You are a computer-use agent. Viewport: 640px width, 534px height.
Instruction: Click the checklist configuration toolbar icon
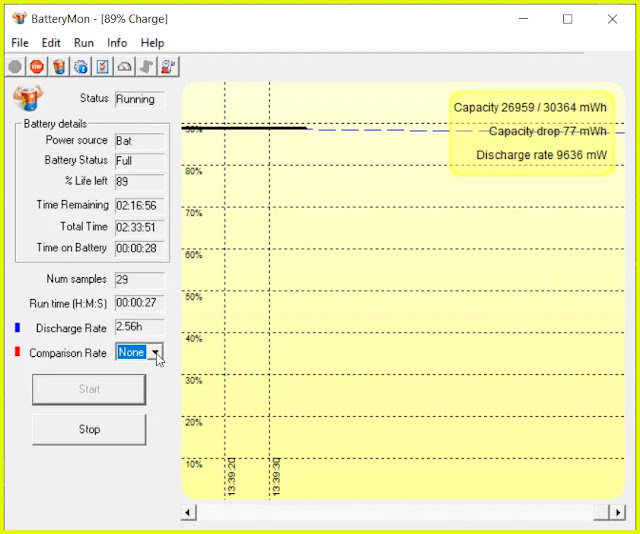point(102,67)
